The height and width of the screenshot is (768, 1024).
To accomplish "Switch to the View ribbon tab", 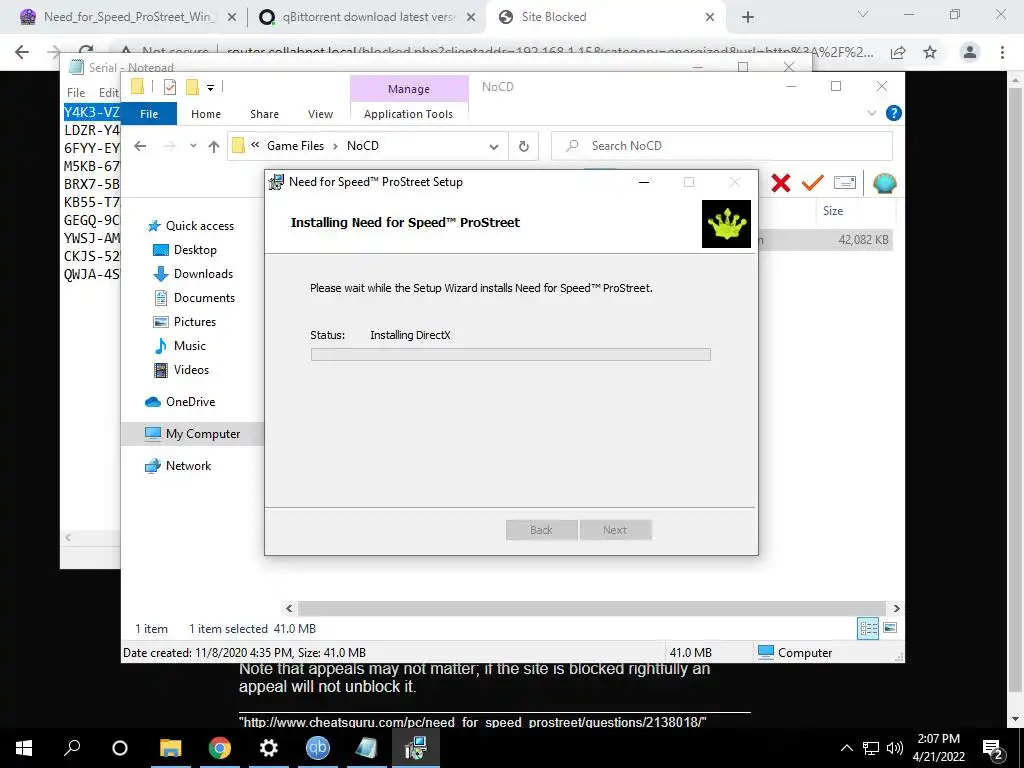I will tap(321, 114).
